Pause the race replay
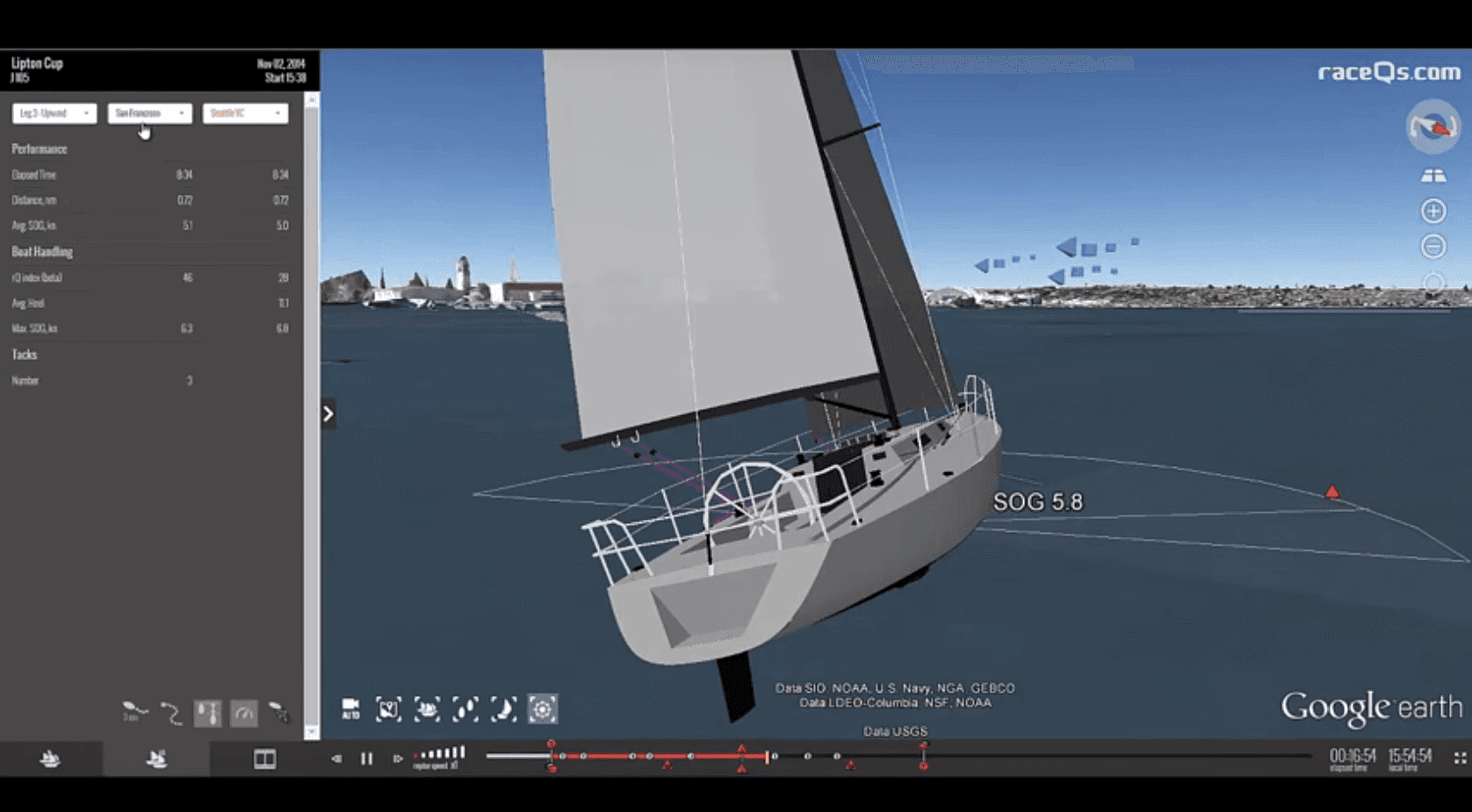The image size is (1472, 812). (367, 758)
